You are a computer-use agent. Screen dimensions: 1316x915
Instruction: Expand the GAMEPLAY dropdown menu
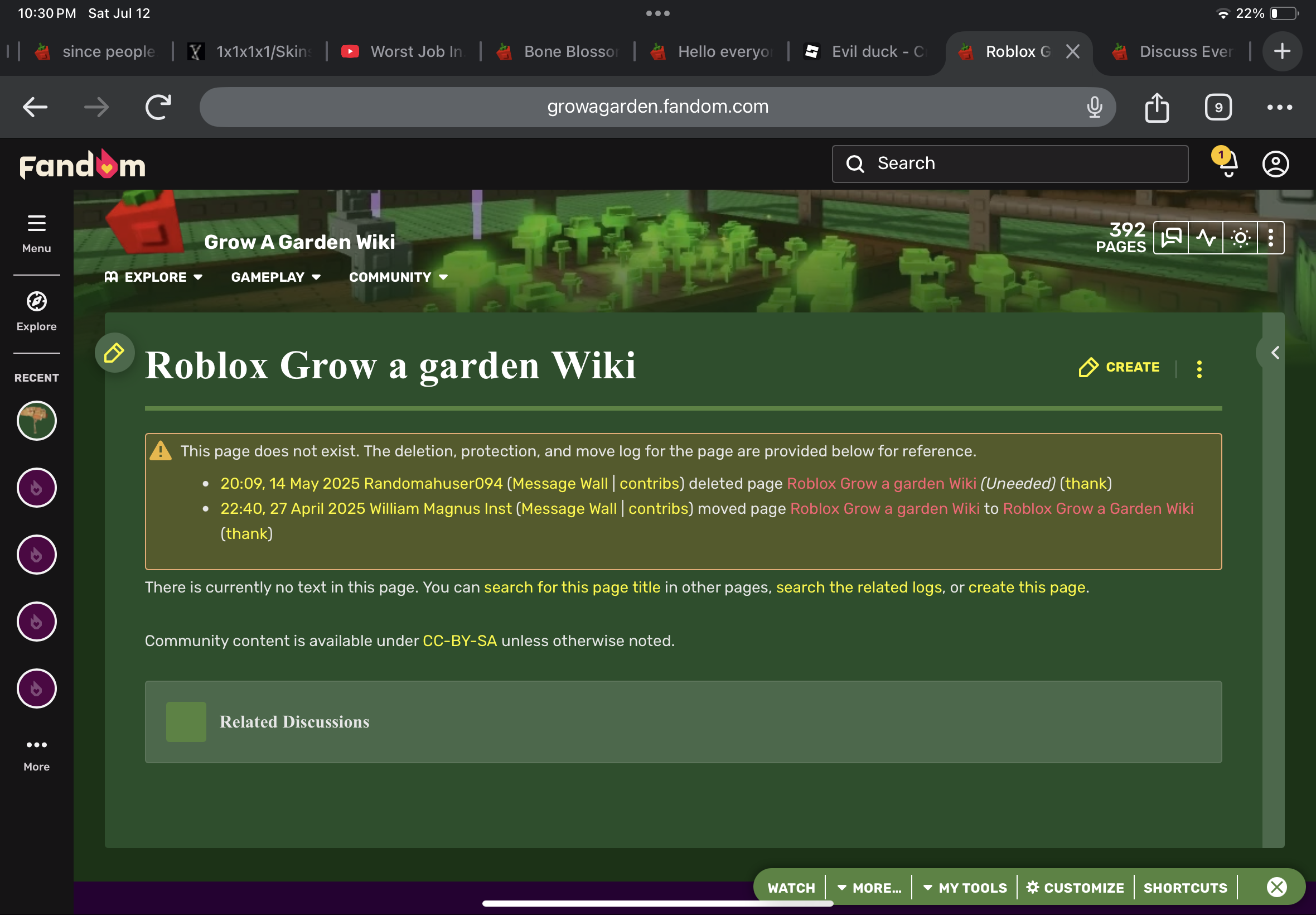[x=275, y=277]
